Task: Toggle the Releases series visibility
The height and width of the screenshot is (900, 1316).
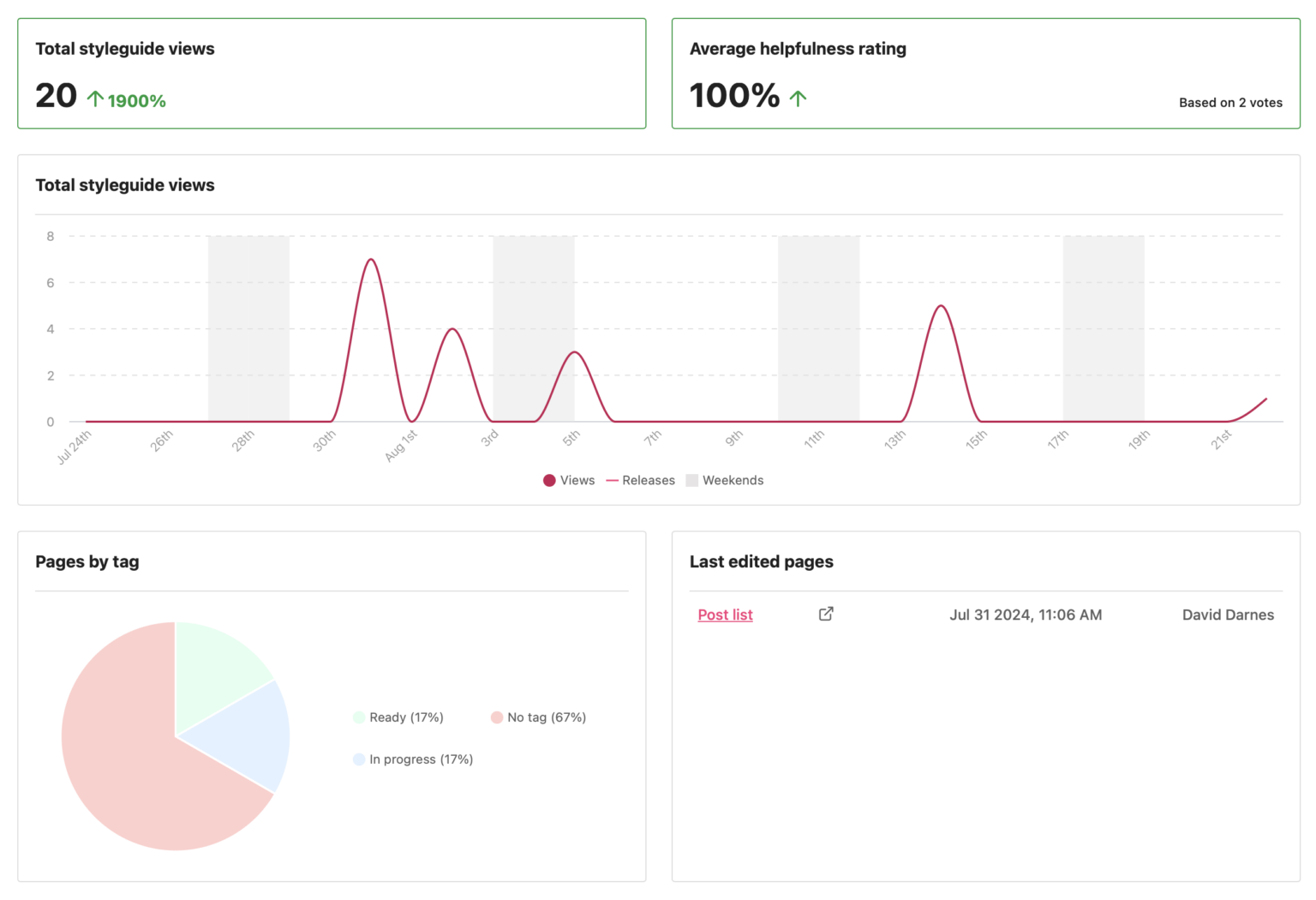Action: [641, 480]
